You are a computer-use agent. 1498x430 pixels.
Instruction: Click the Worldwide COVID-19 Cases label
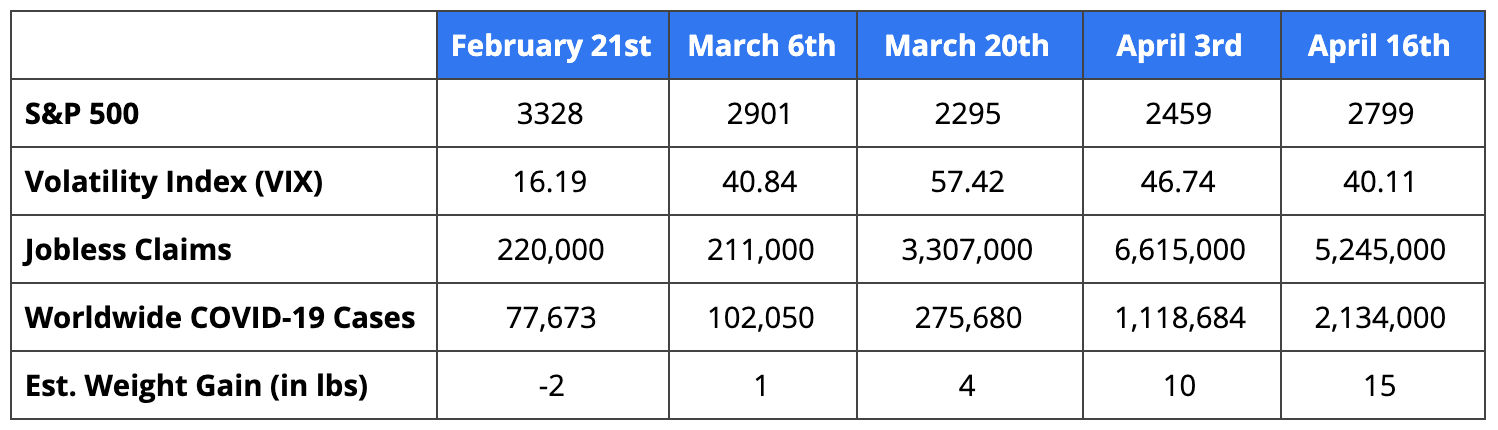coord(220,317)
